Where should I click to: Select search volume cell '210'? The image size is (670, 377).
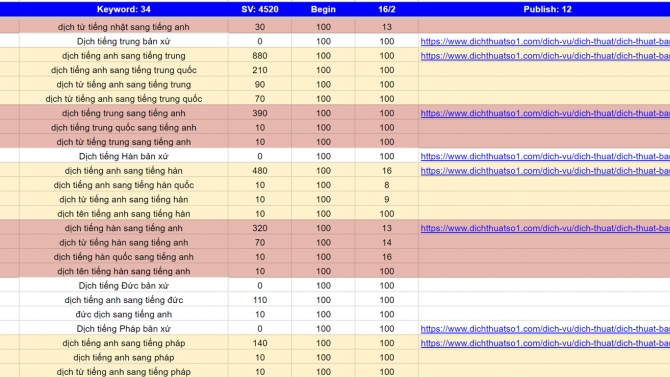pos(260,70)
